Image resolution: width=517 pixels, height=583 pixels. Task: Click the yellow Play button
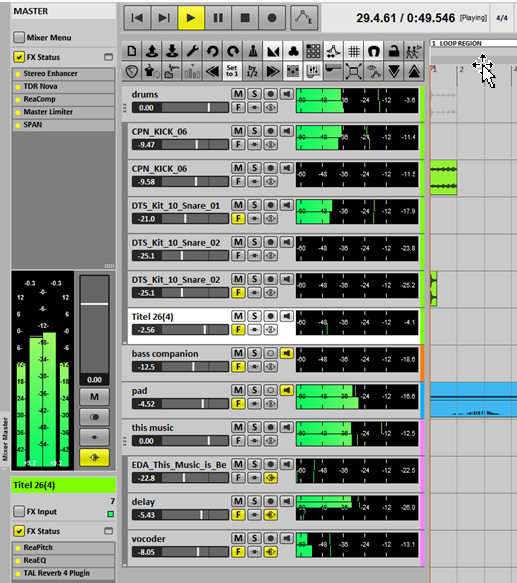tap(191, 17)
